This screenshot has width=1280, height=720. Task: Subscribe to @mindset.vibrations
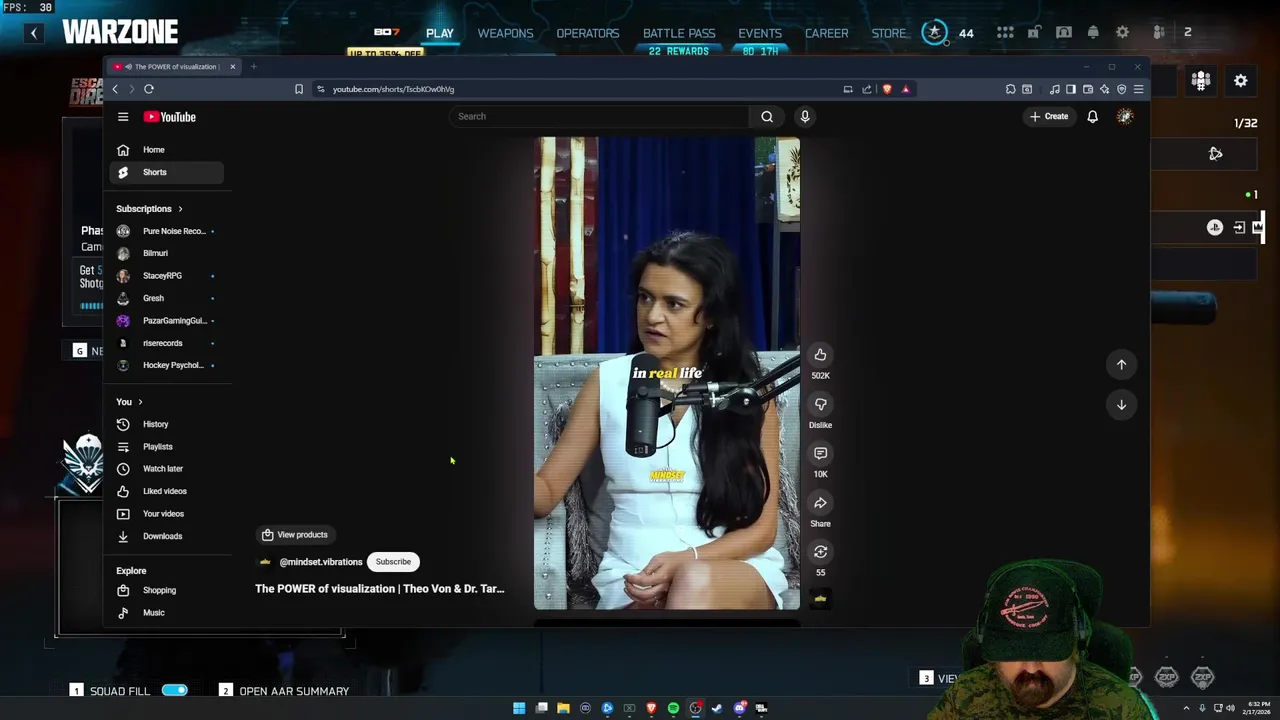point(393,562)
